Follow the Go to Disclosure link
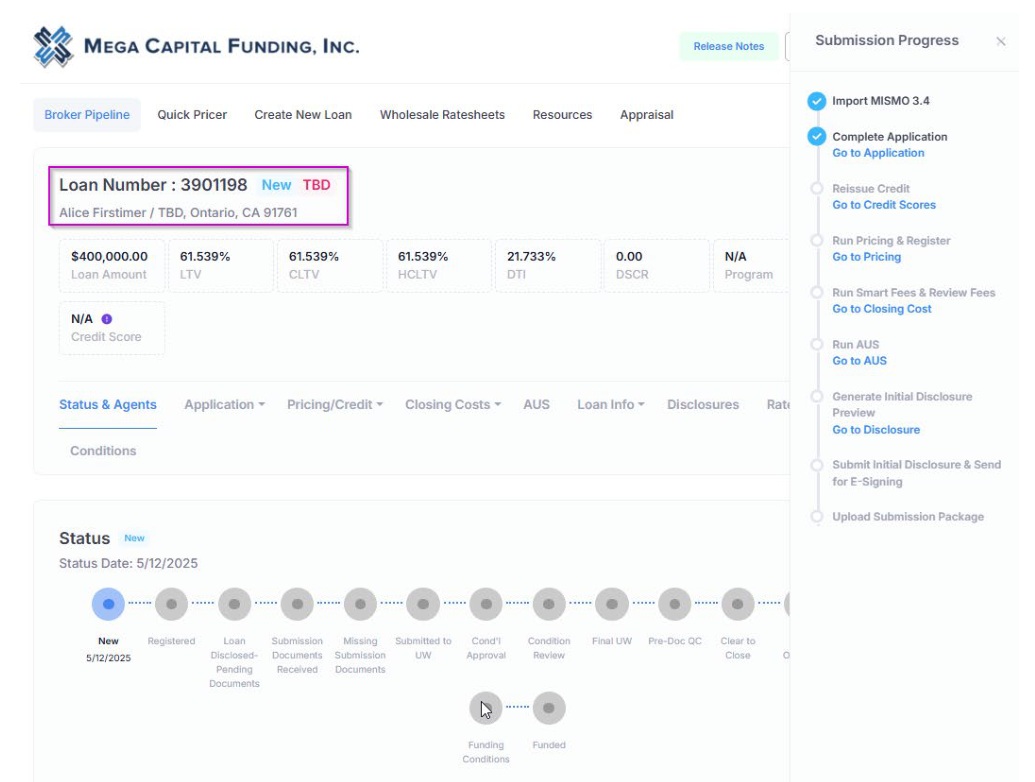Screen dimensions: 1035x782 point(876,430)
